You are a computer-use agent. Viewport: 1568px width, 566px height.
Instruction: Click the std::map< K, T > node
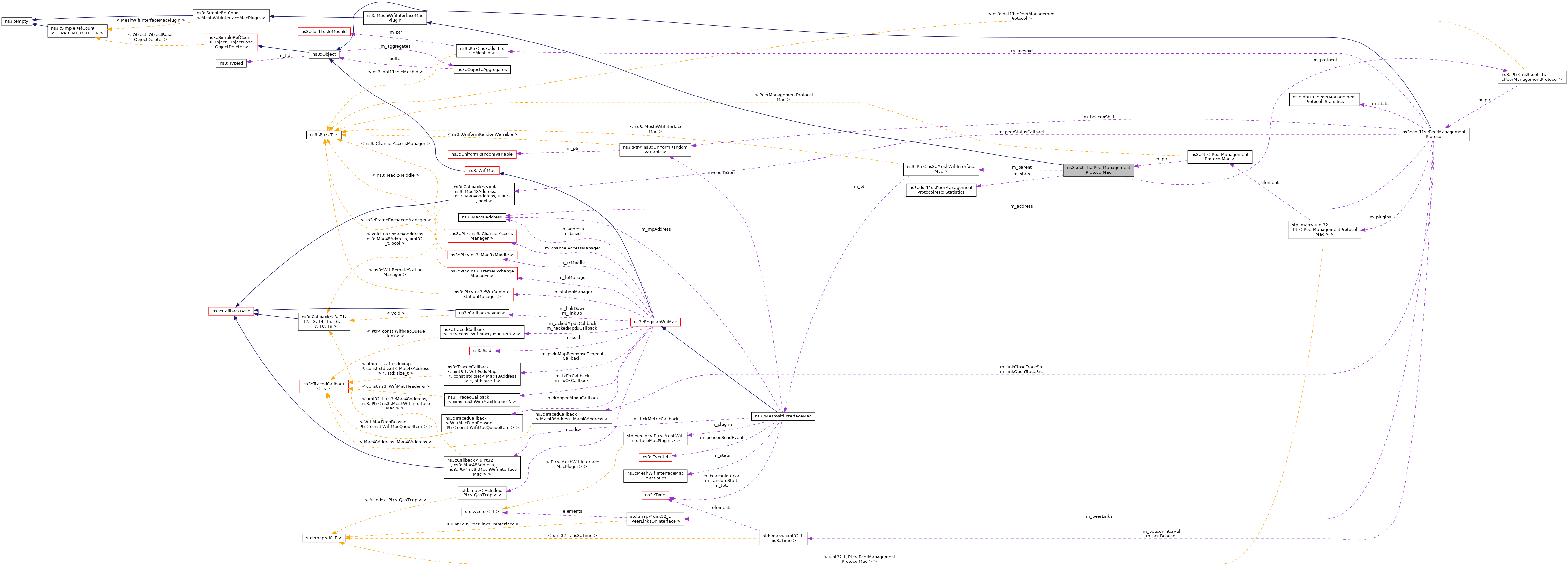click(x=324, y=538)
